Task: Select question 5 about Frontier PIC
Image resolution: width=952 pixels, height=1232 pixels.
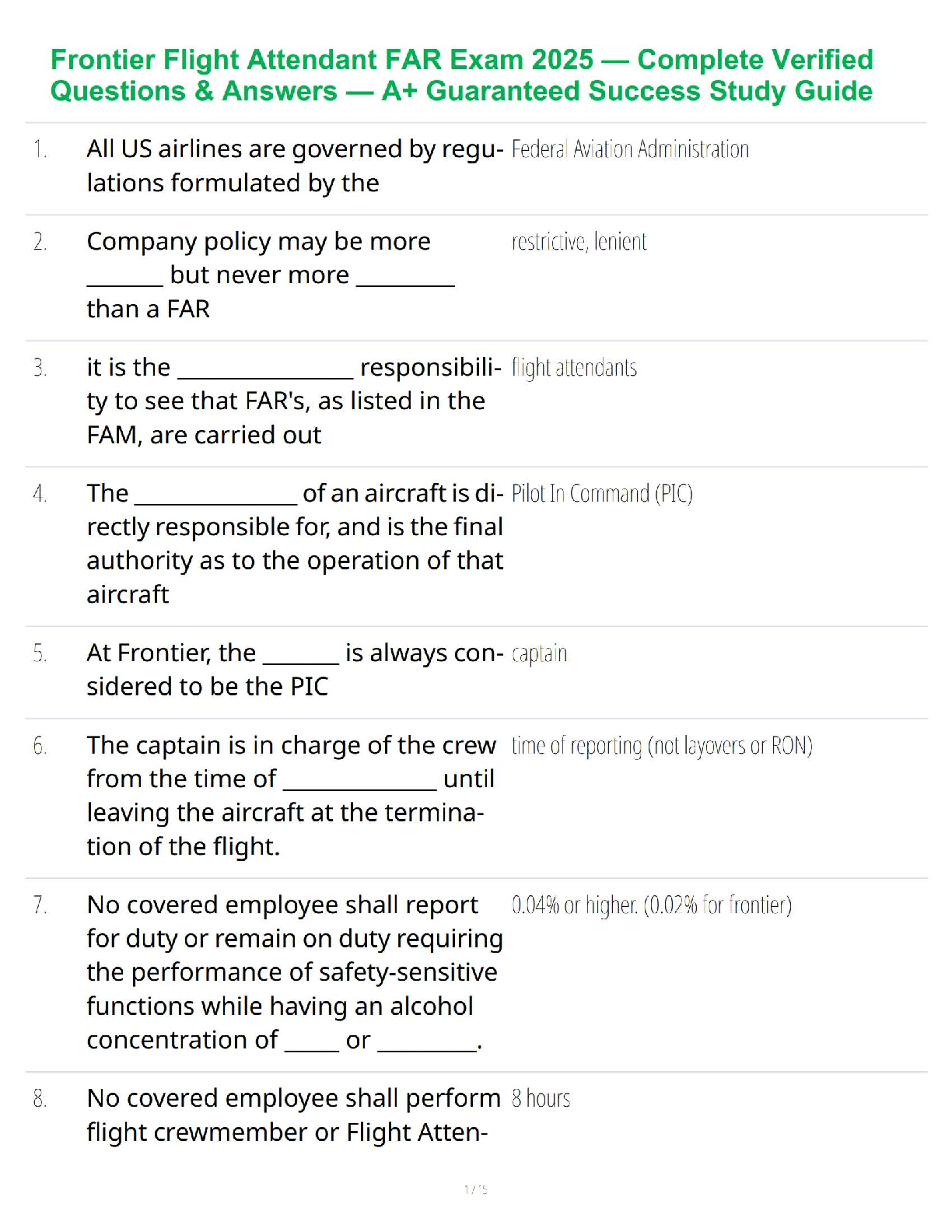Action: coord(295,669)
